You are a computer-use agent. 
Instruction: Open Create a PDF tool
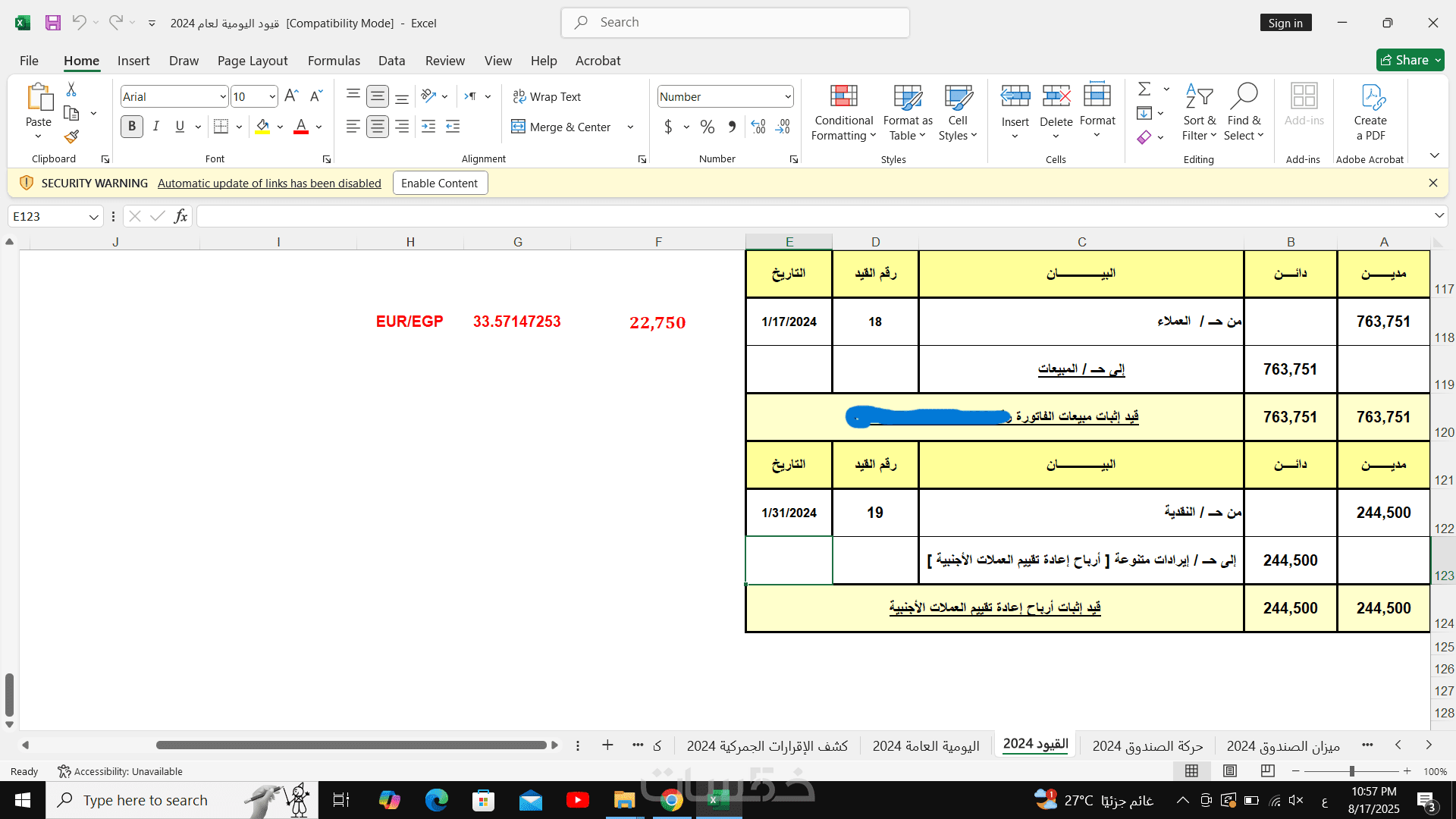pyautogui.click(x=1370, y=111)
